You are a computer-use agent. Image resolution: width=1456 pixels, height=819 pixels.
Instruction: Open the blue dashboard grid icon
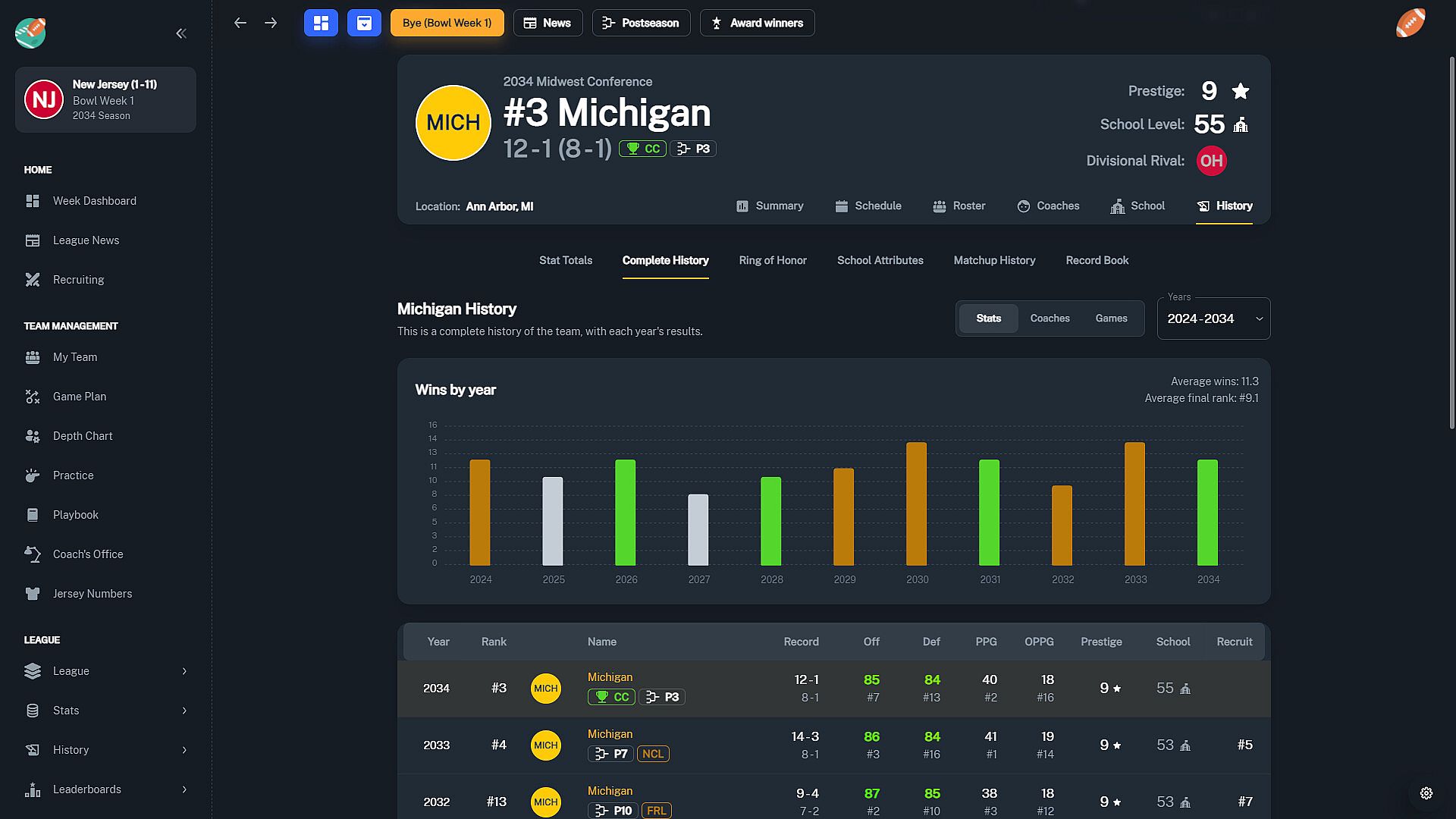coord(321,23)
